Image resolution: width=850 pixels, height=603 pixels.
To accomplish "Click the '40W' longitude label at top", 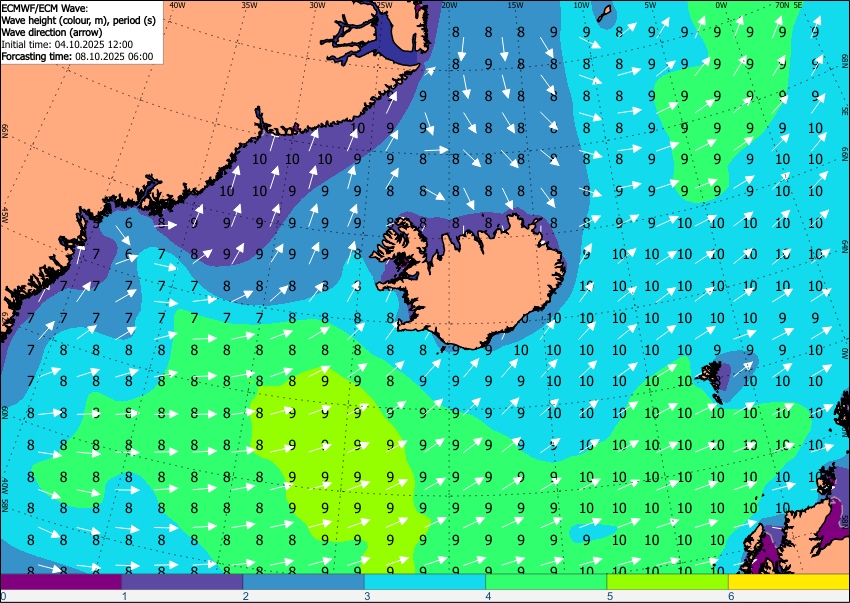I will (177, 5).
